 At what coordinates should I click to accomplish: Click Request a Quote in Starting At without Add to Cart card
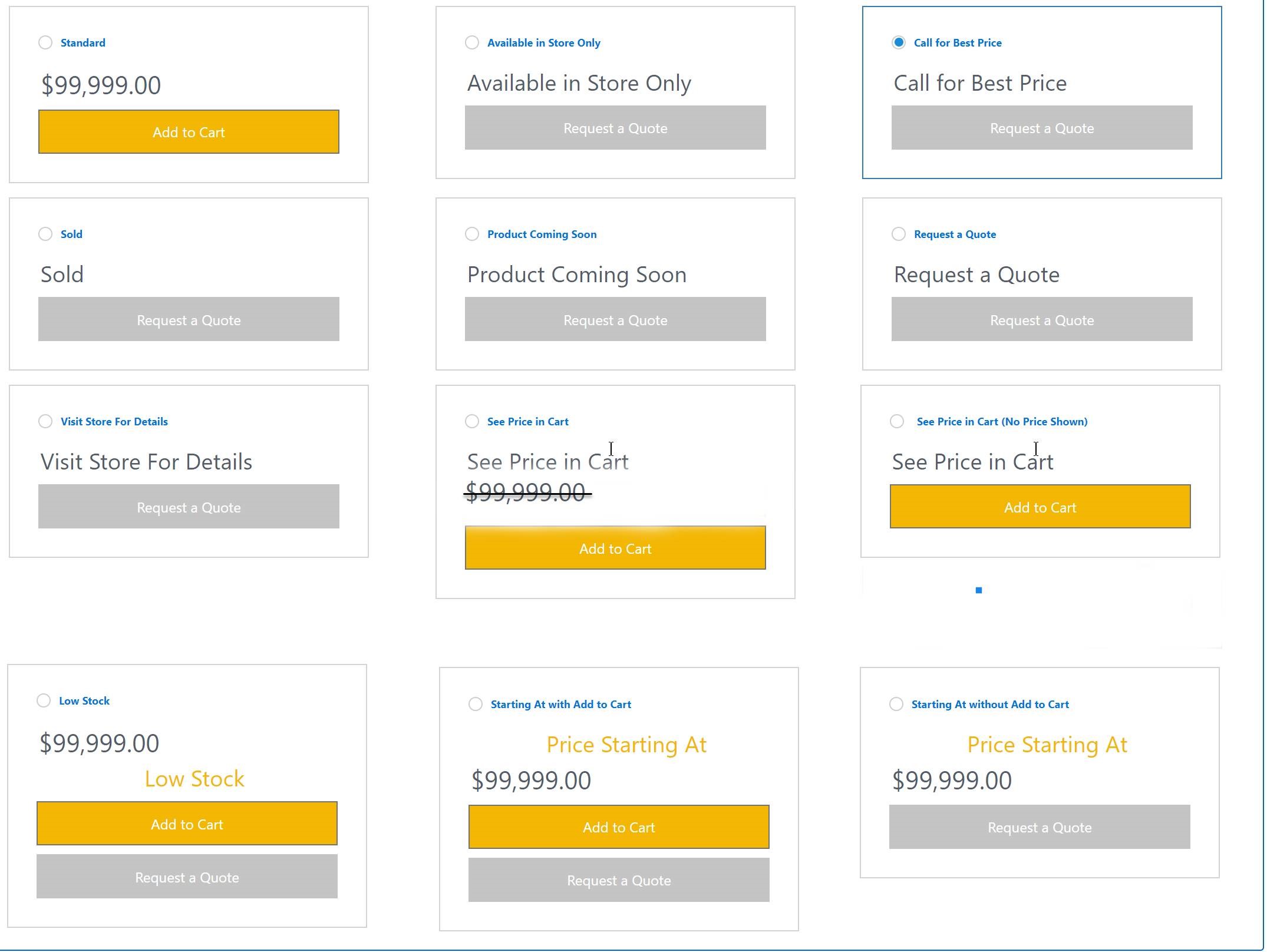point(1040,827)
